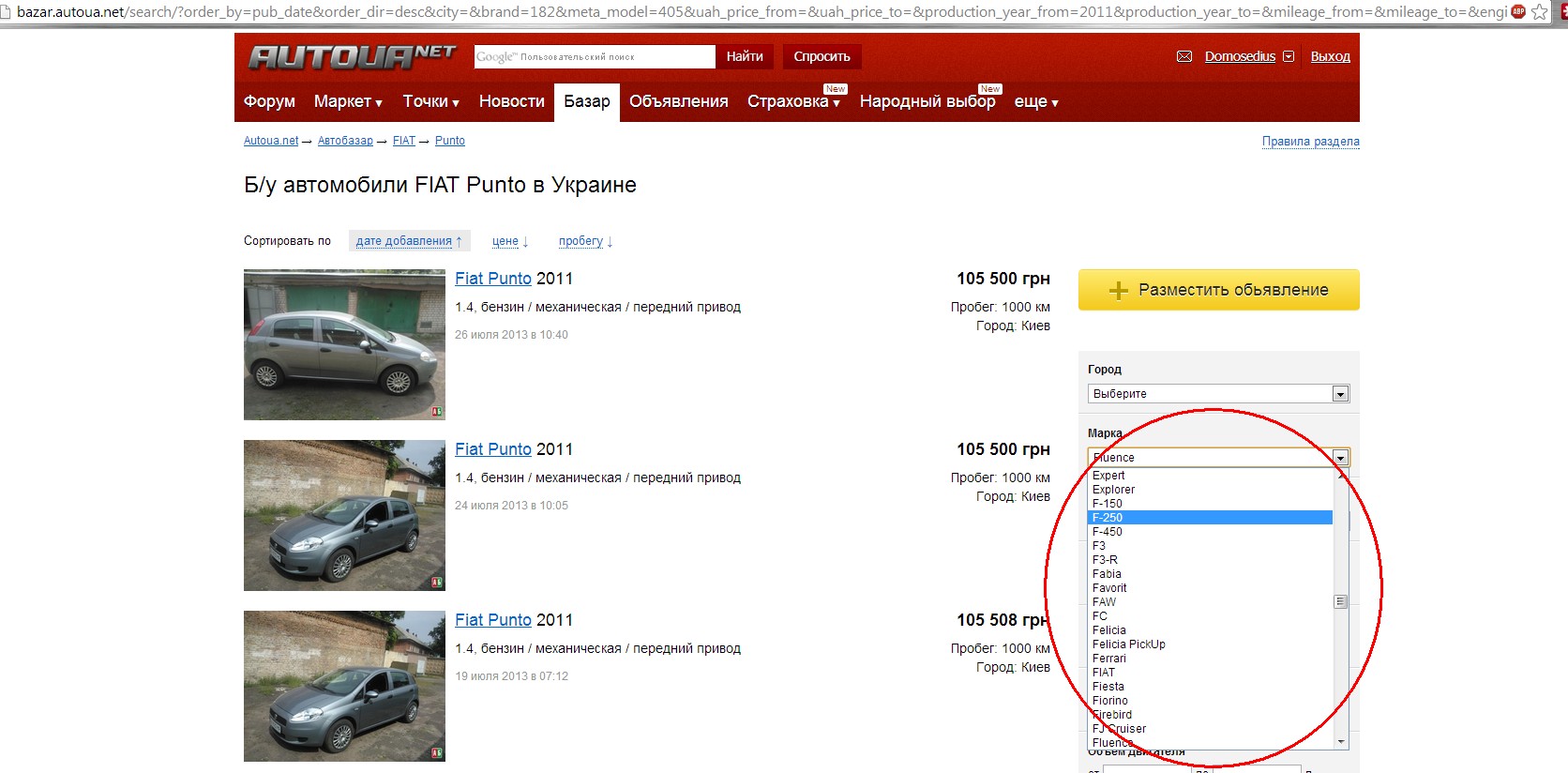This screenshot has width=1568, height=773.
Task: Go to the Форум section
Action: tap(269, 101)
